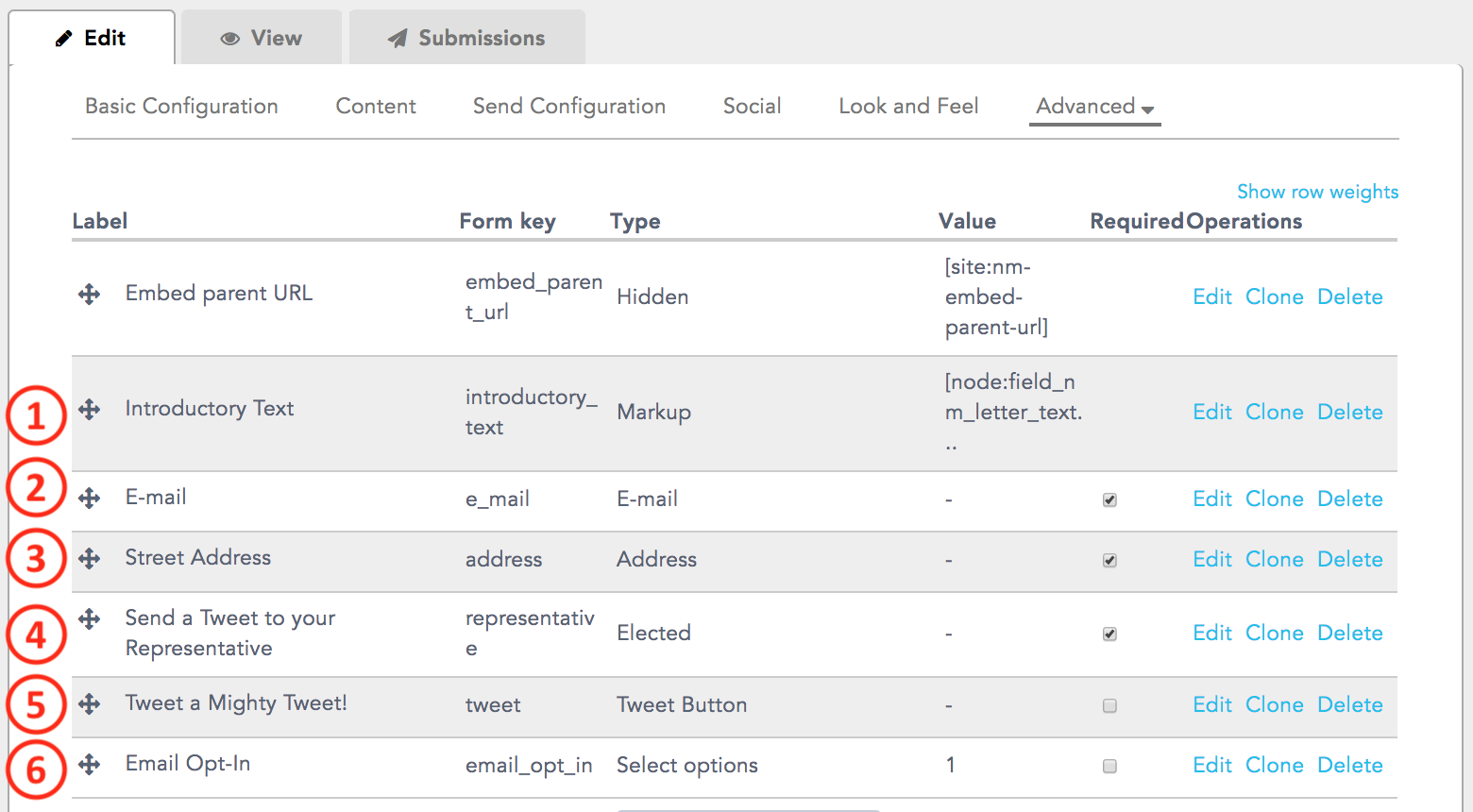Click the 'Tweet a Mighty Tweet!' label

236,703
